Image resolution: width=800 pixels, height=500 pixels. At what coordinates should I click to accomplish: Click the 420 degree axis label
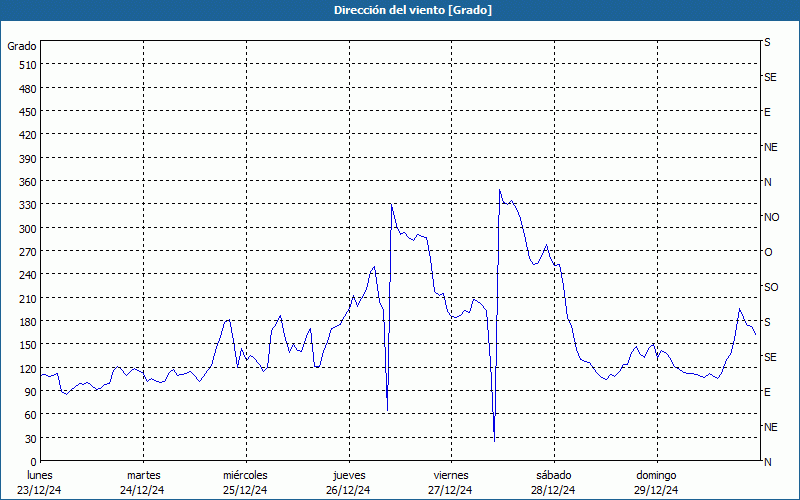coord(28,135)
